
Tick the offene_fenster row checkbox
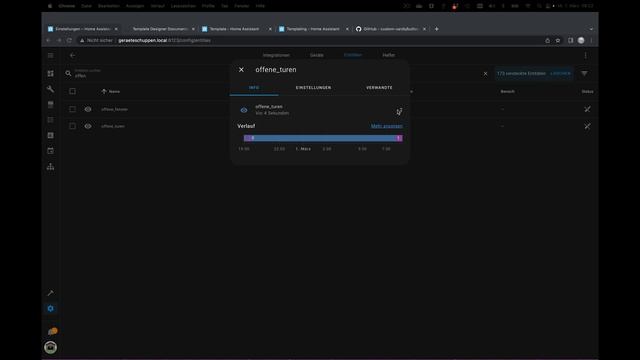[72, 109]
